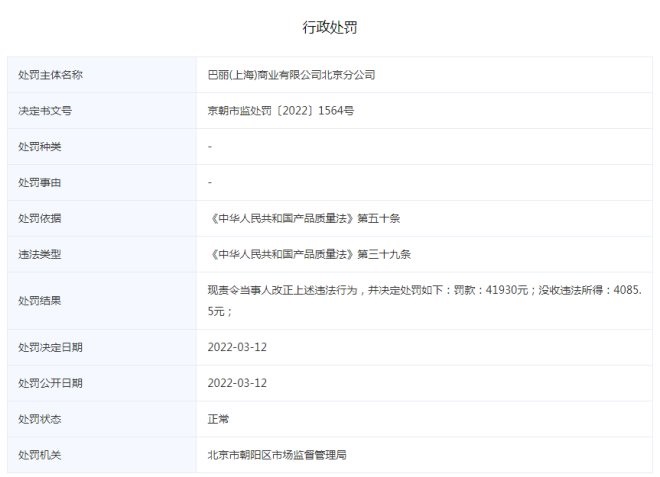Click the 处罚公开日期 label cell
The height and width of the screenshot is (477, 660).
[50, 383]
